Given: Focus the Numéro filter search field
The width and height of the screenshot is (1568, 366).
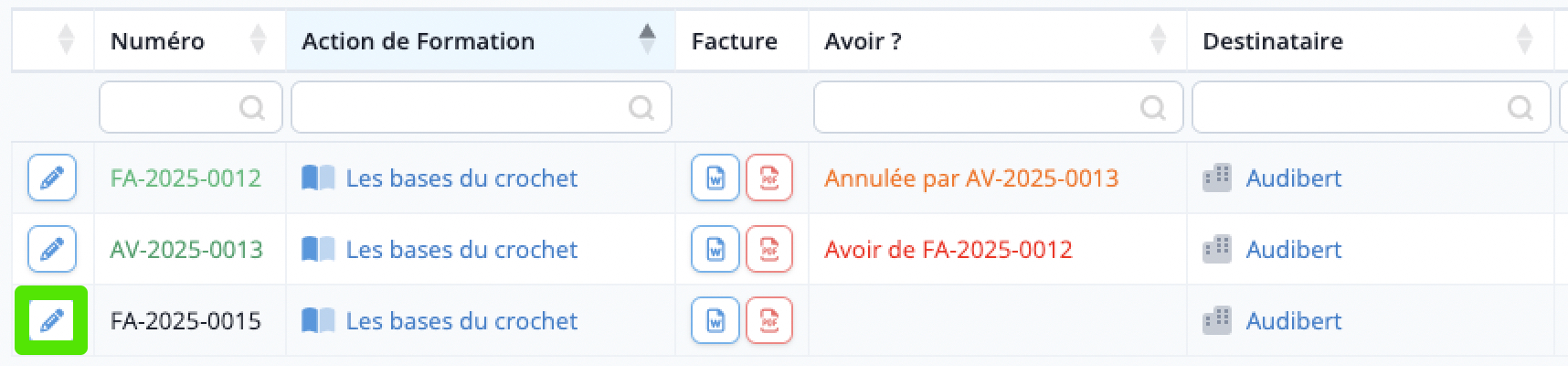Looking at the screenshot, I should [x=190, y=107].
